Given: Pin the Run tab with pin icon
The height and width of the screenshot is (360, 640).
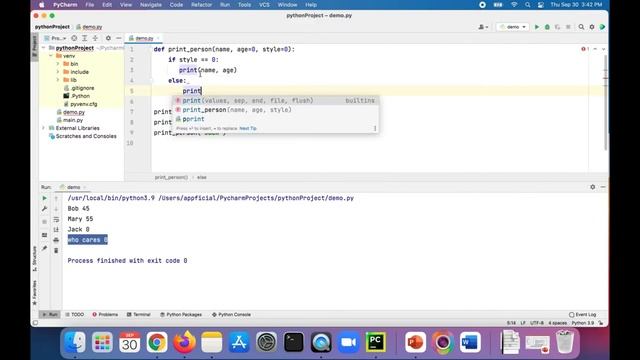Looking at the screenshot, I should tap(44, 248).
